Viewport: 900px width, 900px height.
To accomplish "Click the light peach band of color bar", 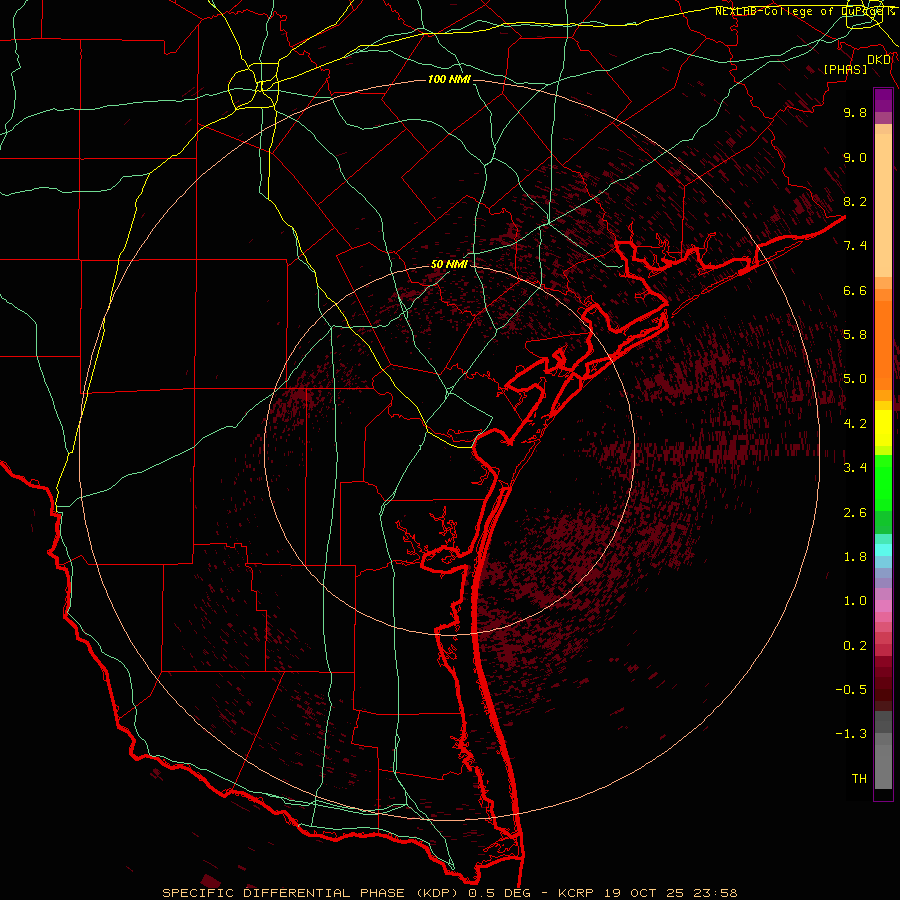I will 883,205.
